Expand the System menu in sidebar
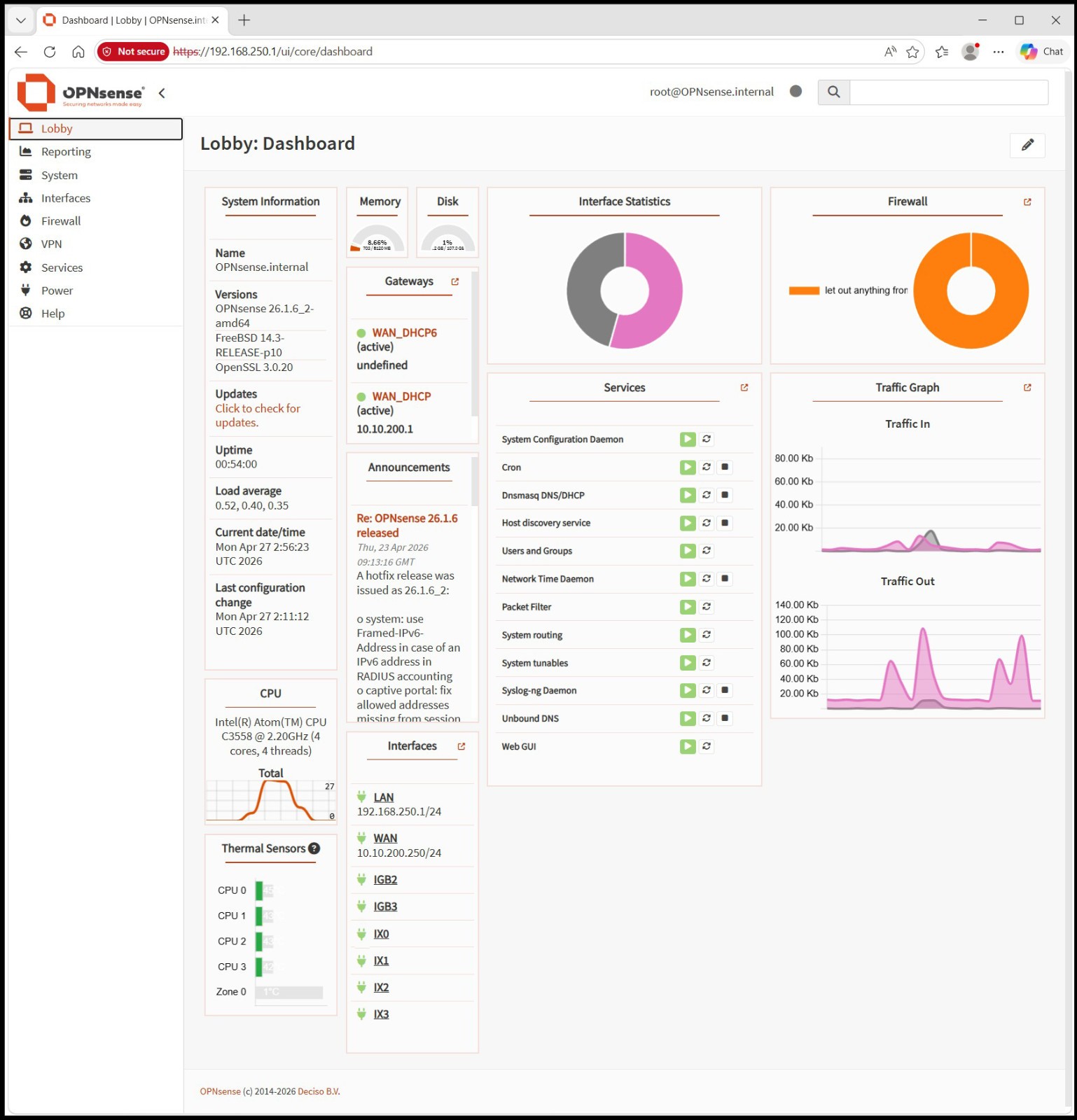The image size is (1077, 1120). coord(96,175)
